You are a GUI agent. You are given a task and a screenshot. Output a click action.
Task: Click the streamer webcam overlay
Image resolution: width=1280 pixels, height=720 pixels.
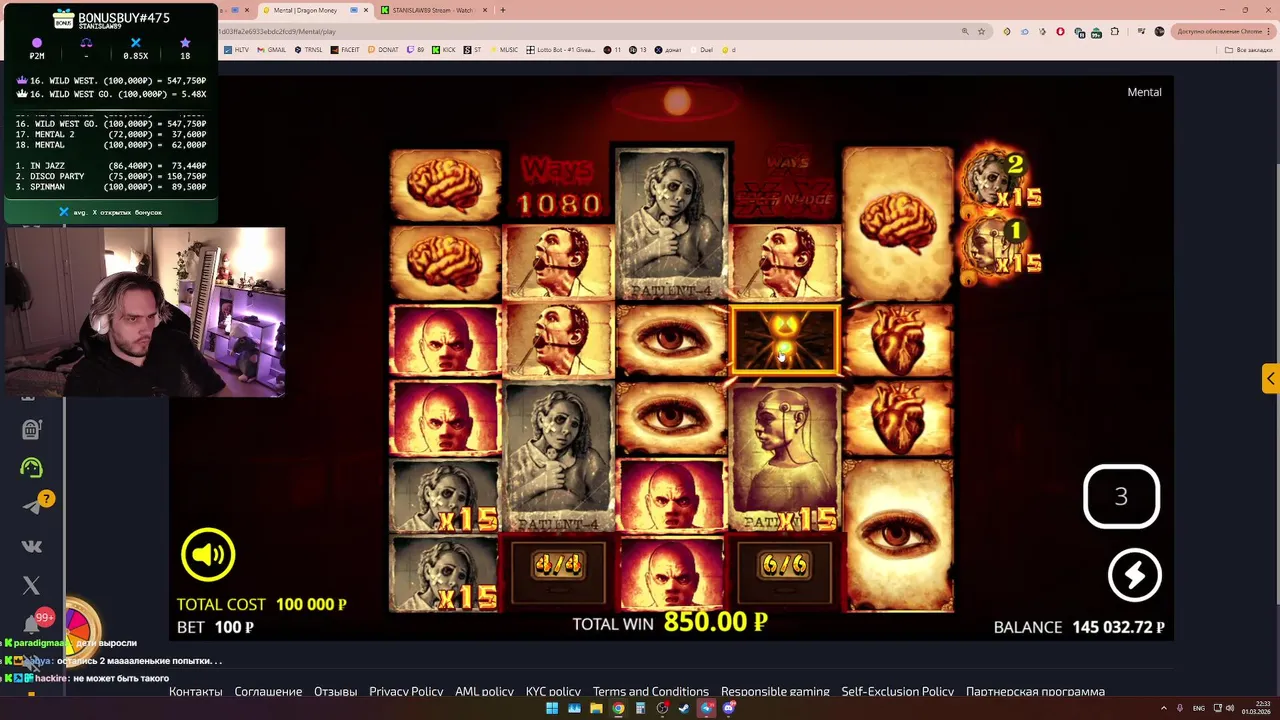coord(146,312)
